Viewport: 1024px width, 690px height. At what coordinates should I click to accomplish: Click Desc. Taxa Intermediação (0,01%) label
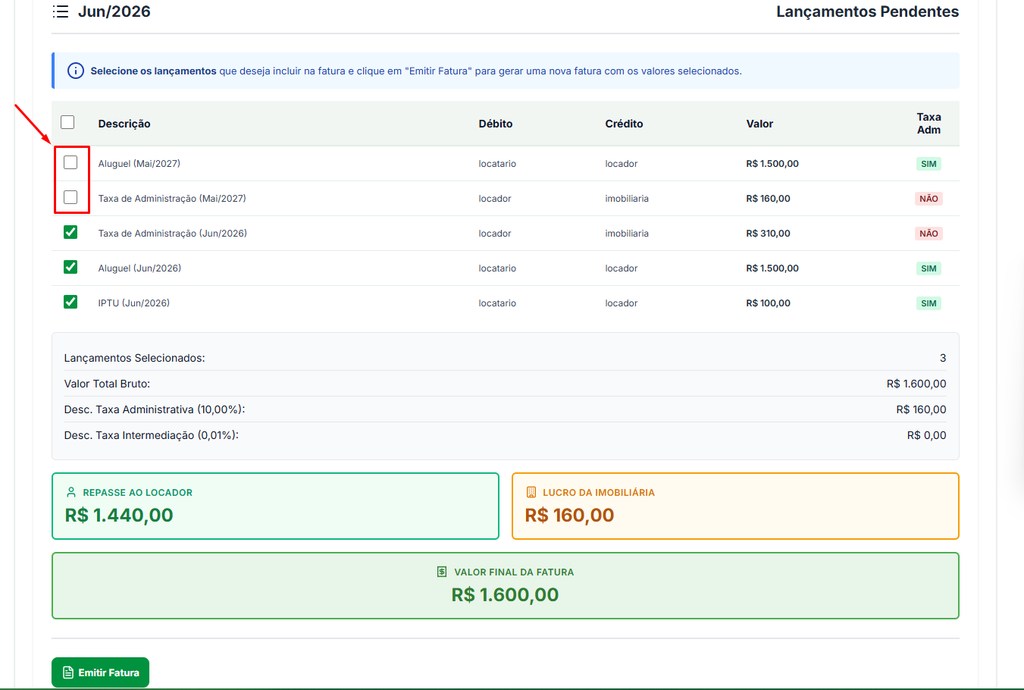click(x=152, y=435)
